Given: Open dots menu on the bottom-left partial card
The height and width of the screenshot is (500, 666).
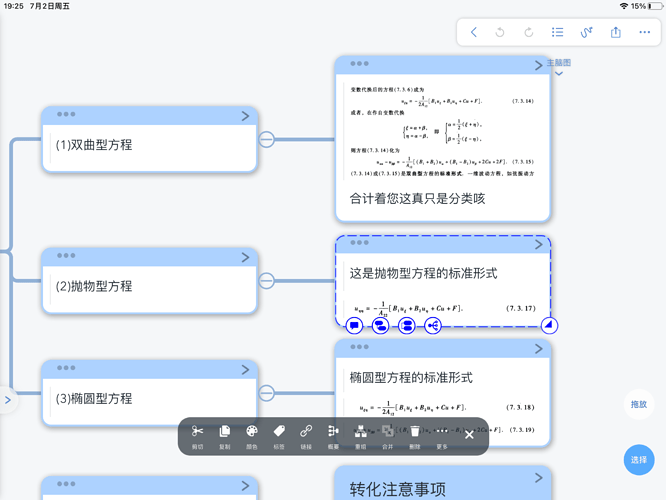Looking at the screenshot, I should [x=66, y=484].
